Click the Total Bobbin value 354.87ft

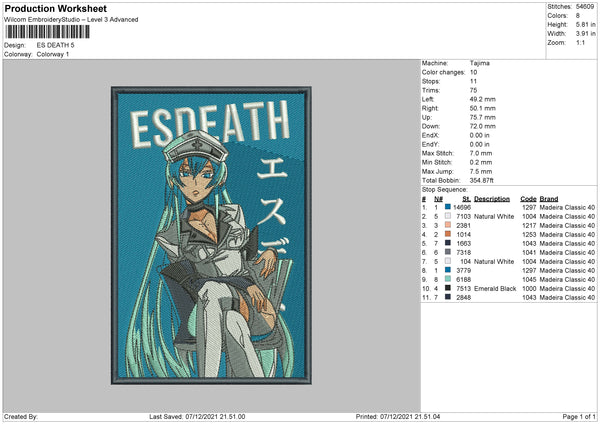click(x=481, y=181)
